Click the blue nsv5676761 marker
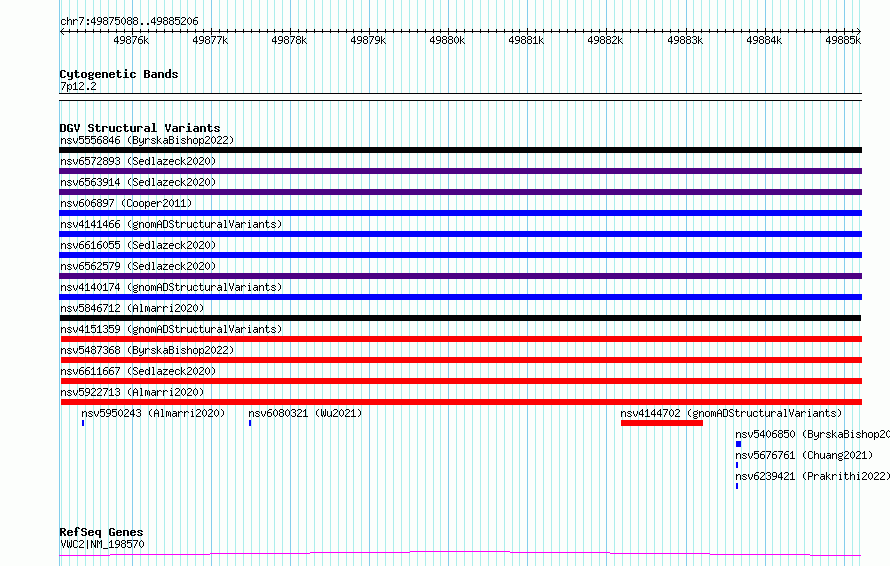This screenshot has width=890, height=566. 737,465
